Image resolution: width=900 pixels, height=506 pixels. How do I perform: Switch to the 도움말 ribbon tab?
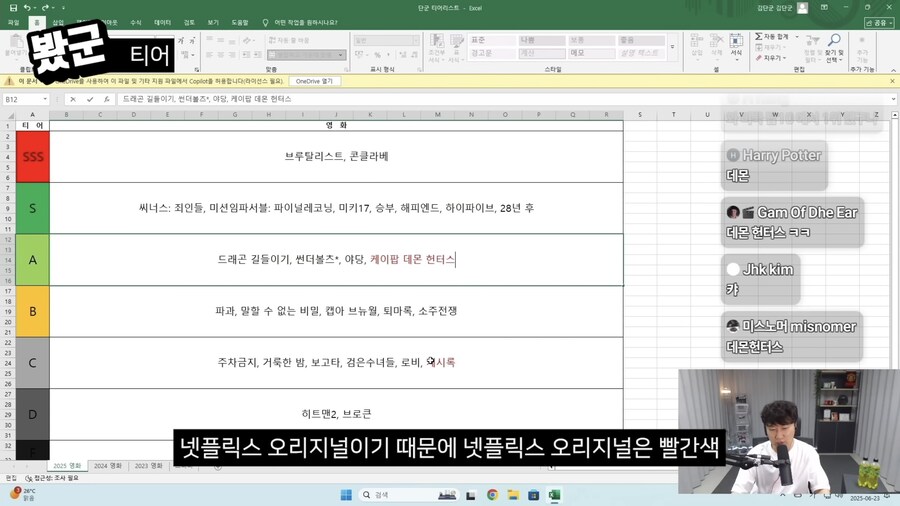240,22
